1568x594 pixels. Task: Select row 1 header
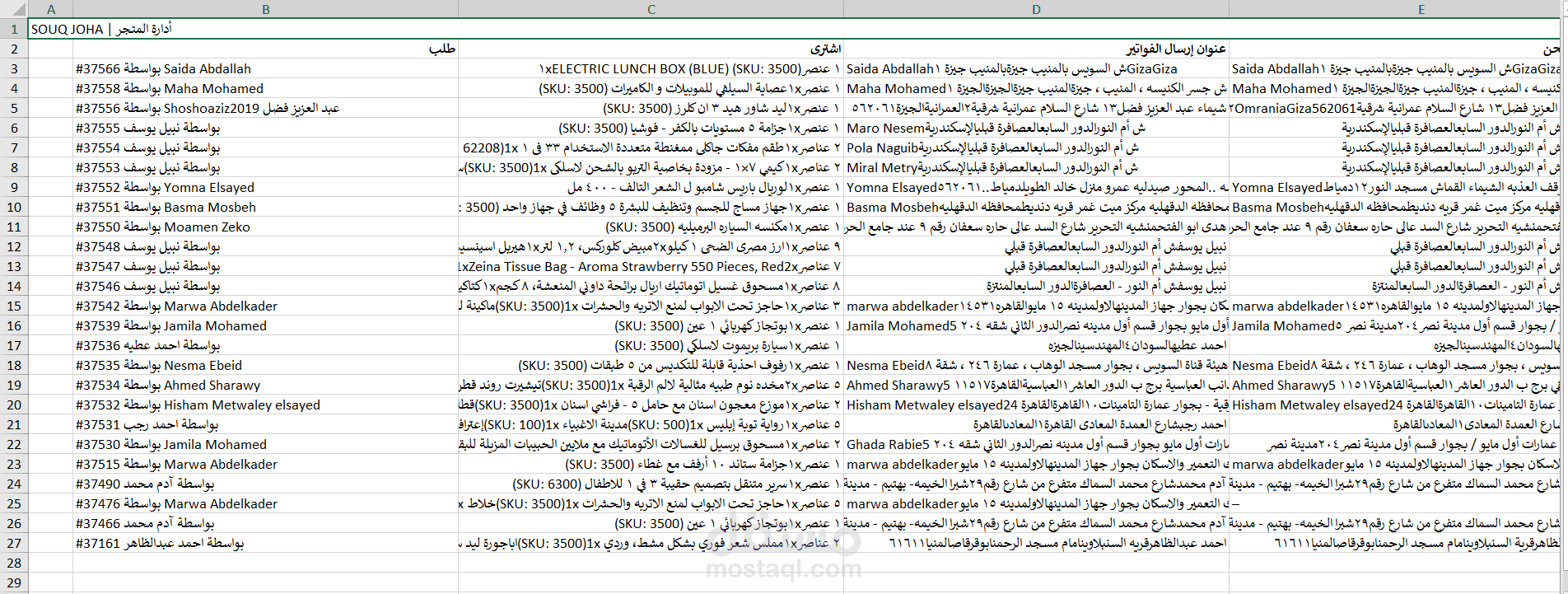coord(13,29)
